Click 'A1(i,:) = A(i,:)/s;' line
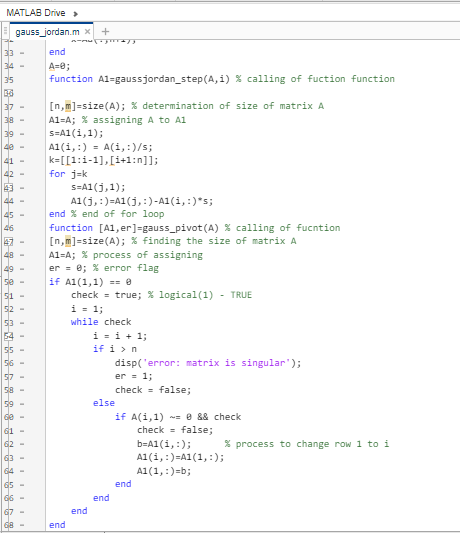460x533 pixels. [x=101, y=147]
